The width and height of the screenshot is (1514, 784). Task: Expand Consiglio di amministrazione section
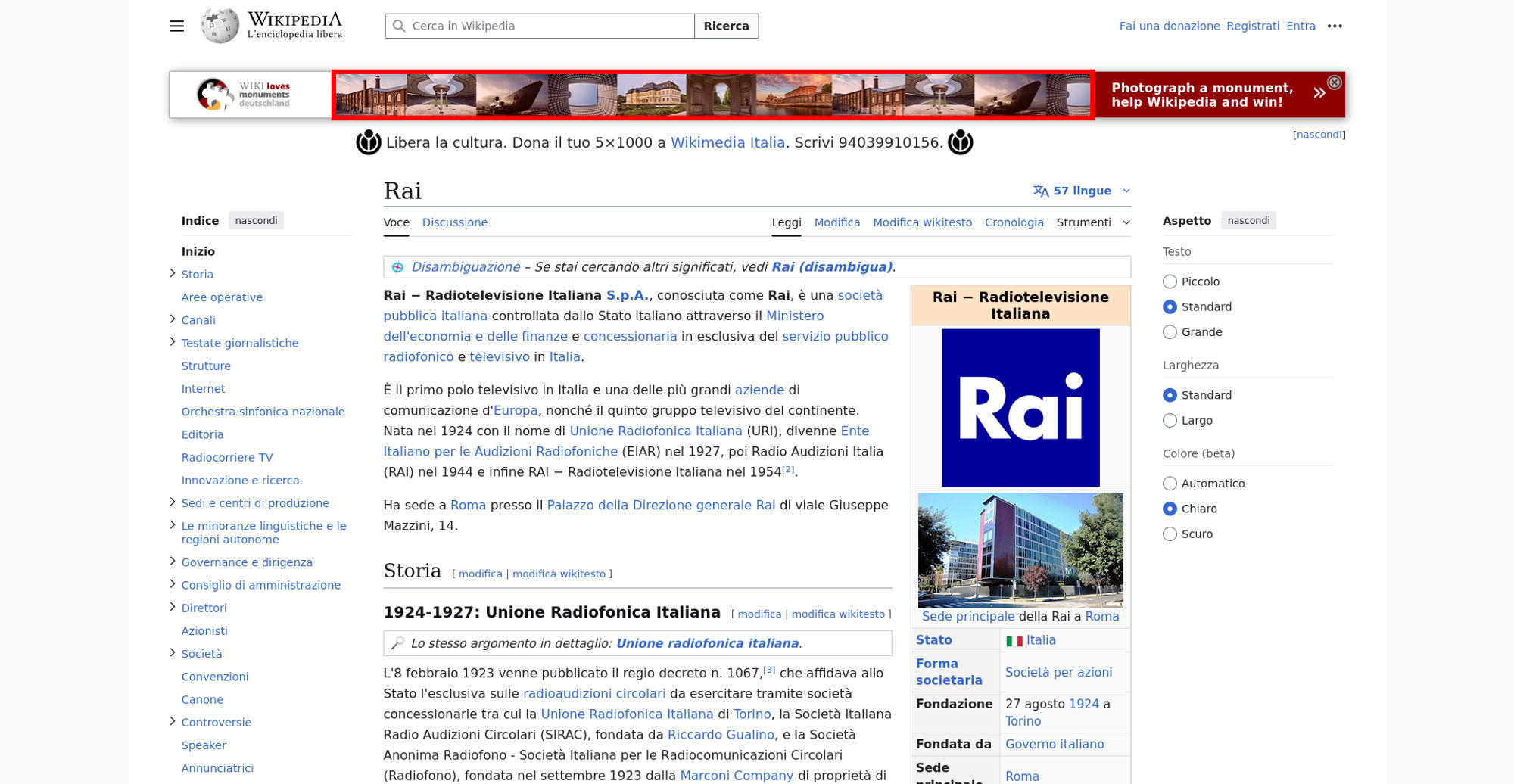pyautogui.click(x=173, y=583)
